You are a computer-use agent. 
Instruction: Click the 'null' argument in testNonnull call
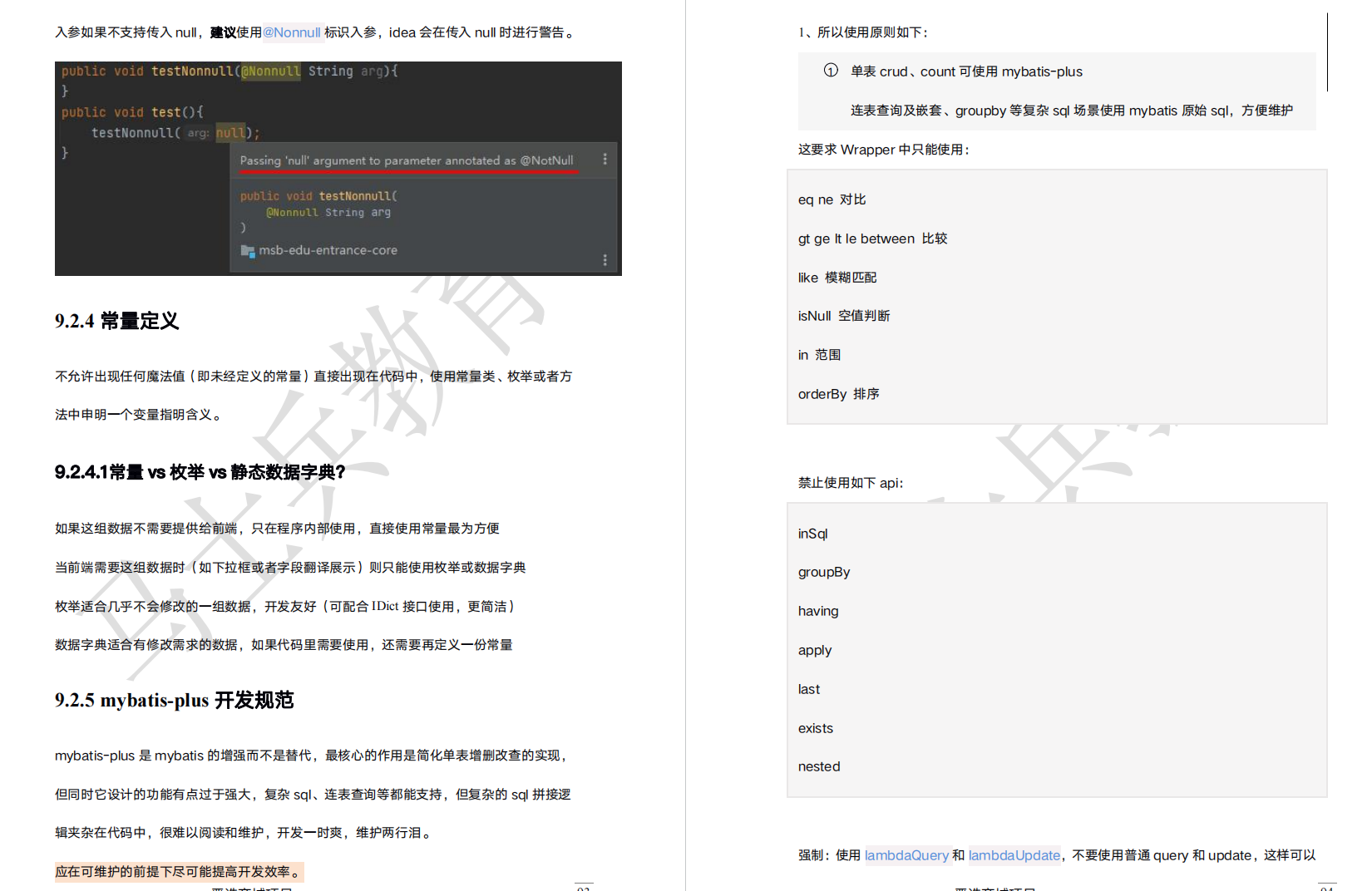(x=230, y=133)
